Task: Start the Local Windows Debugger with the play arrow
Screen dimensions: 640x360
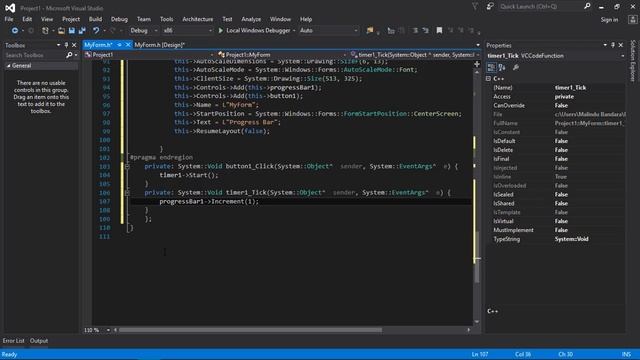Action: (x=221, y=31)
